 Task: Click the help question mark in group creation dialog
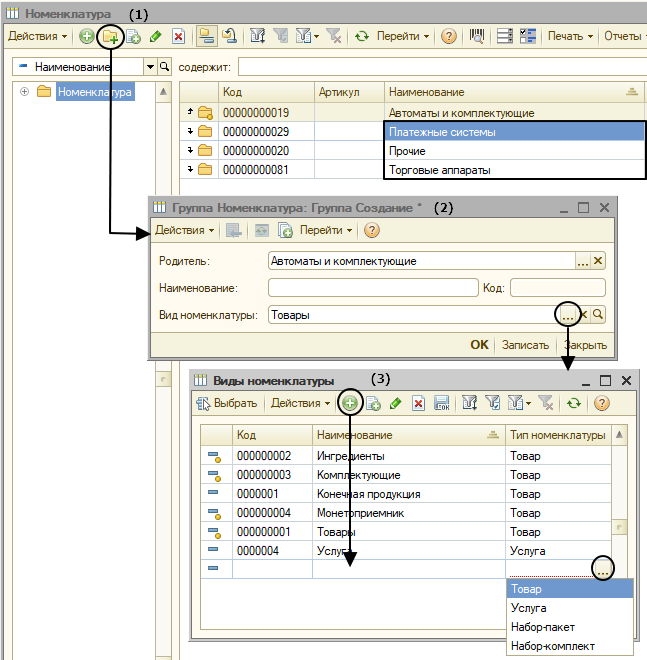coord(372,230)
